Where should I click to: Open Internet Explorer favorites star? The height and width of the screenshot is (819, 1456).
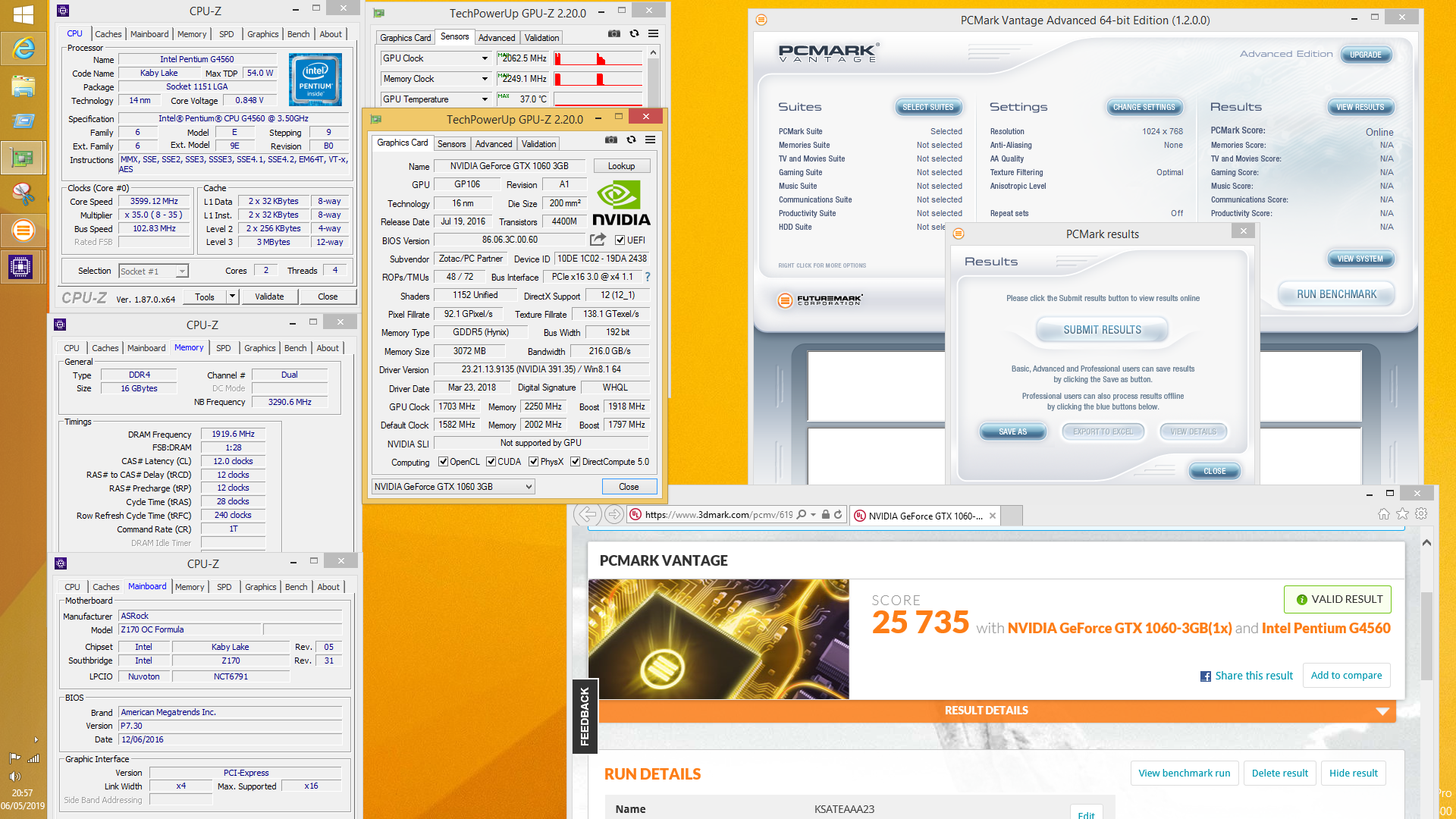coord(1403,514)
